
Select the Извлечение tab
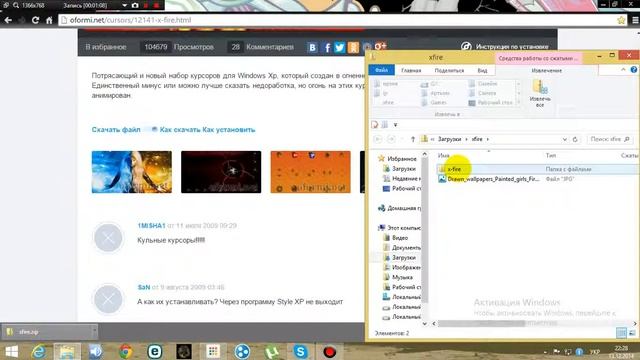pyautogui.click(x=547, y=70)
